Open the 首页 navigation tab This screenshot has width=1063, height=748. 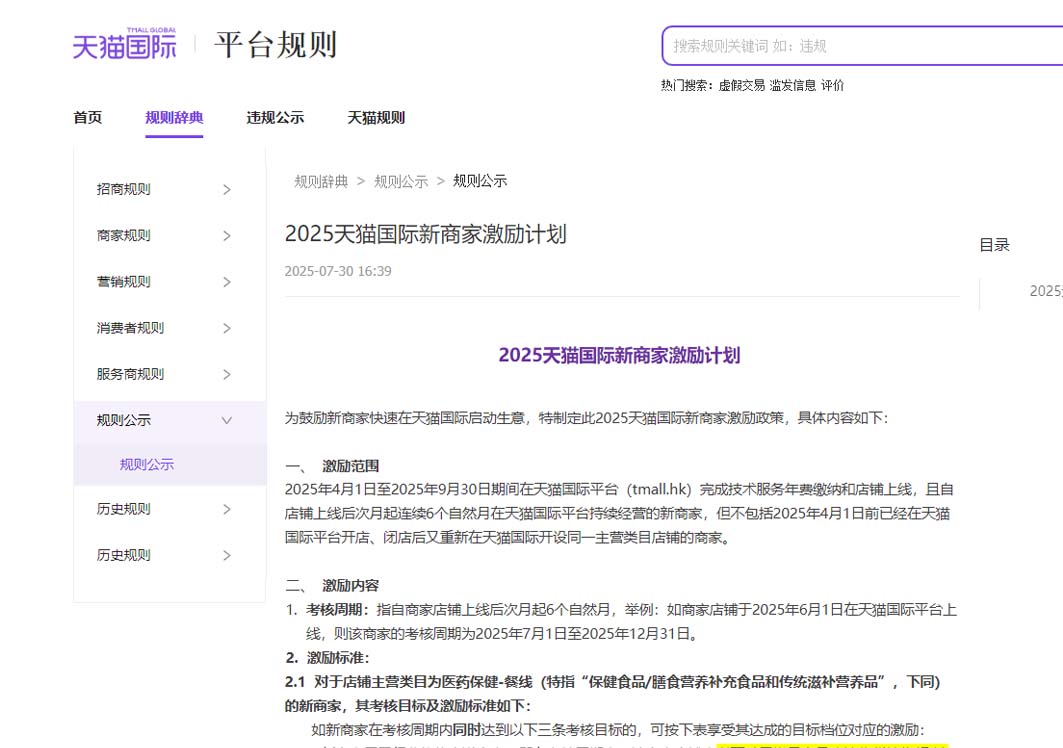pyautogui.click(x=87, y=117)
